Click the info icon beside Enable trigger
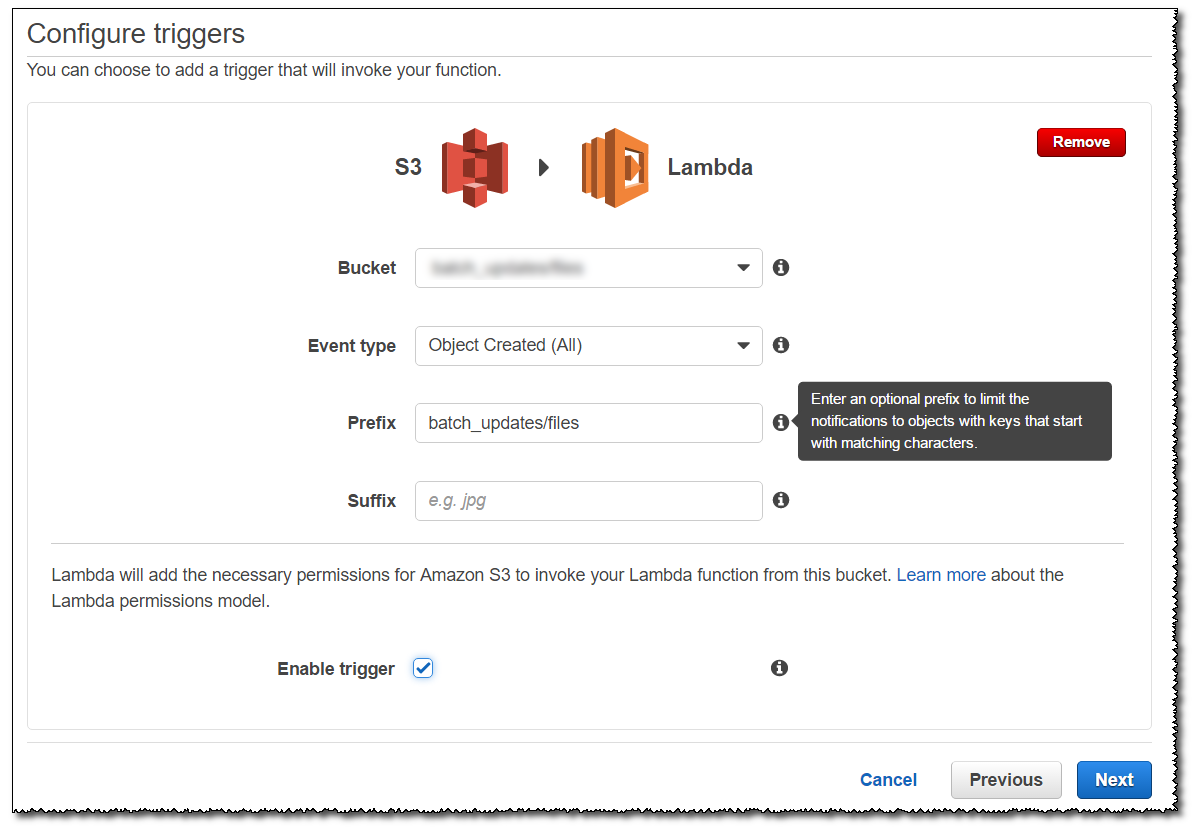1197x832 pixels. click(x=779, y=668)
